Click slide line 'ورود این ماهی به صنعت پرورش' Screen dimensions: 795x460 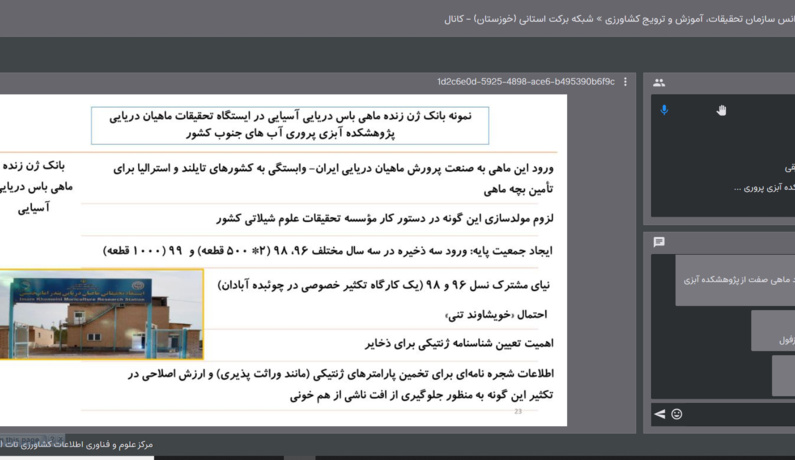(x=333, y=168)
